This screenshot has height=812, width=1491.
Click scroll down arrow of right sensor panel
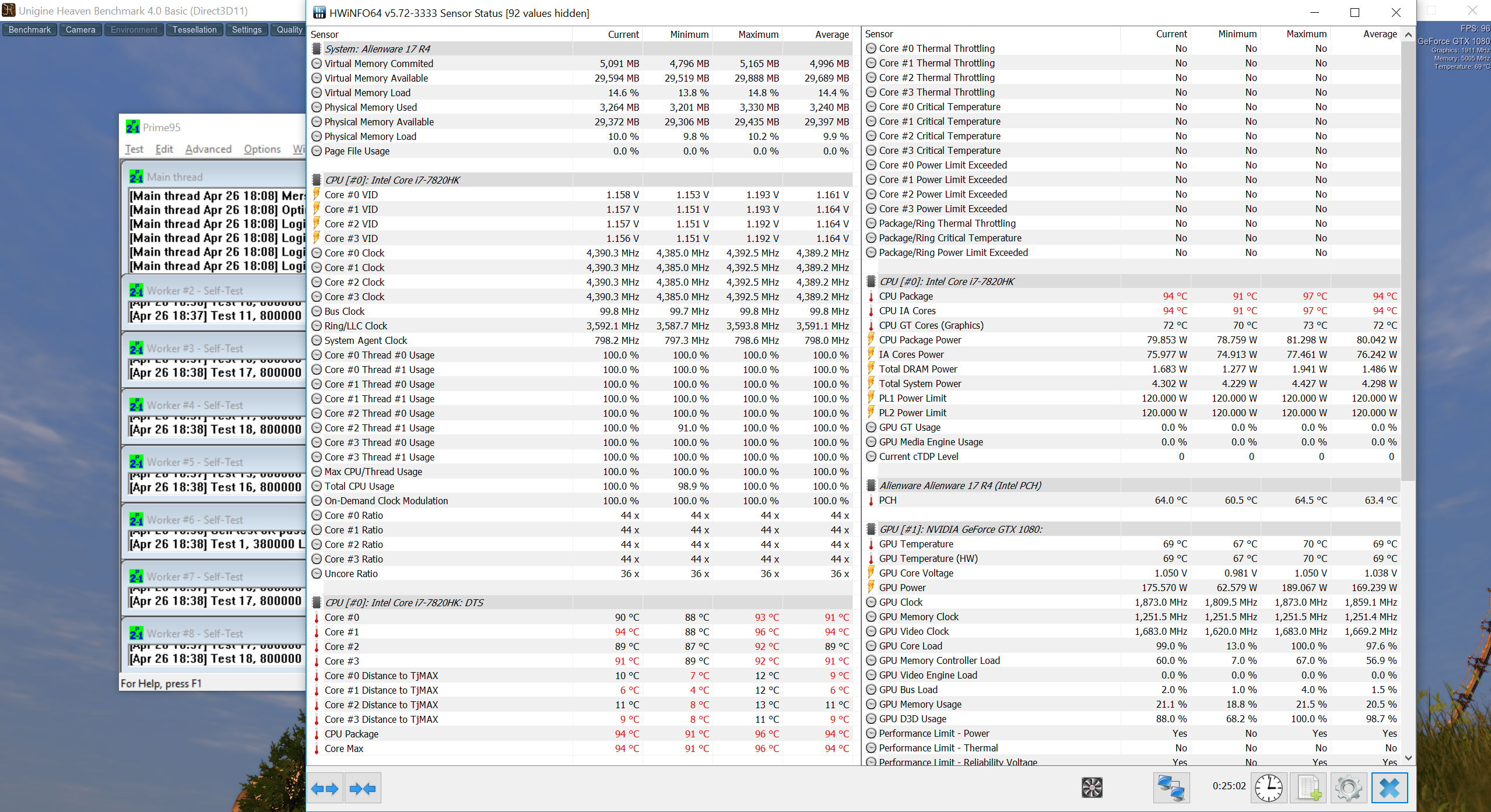coord(1408,758)
